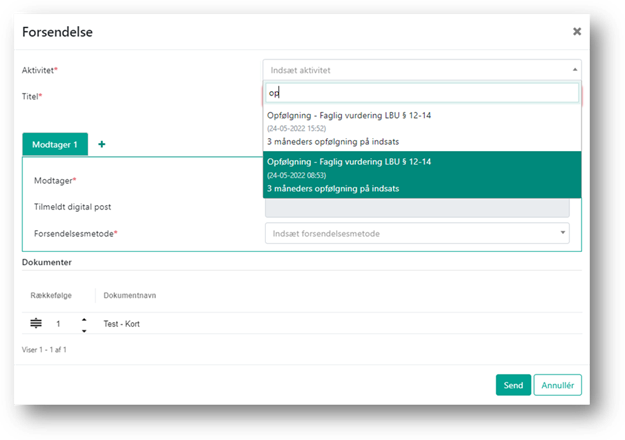This screenshot has width=625, height=440.
Task: Close the Forsendelse dialog with X
Action: pyautogui.click(x=576, y=31)
